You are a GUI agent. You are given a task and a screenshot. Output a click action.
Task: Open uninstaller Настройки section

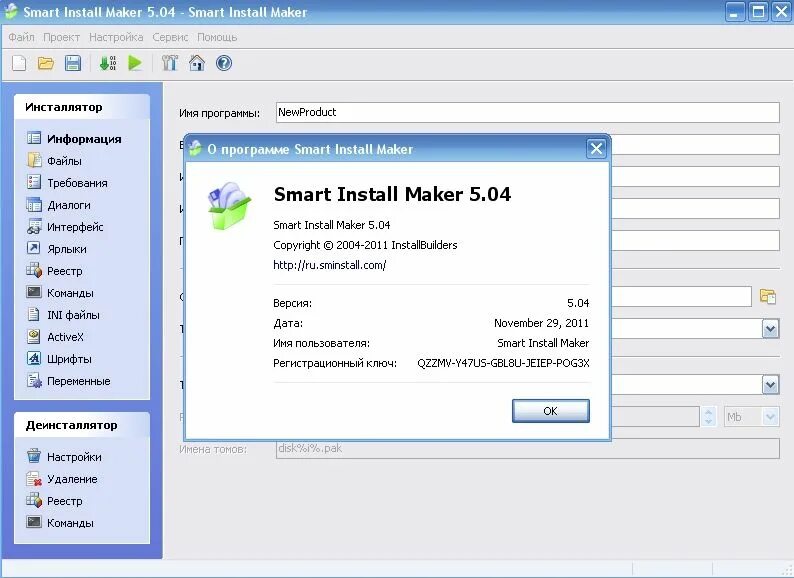(64, 457)
